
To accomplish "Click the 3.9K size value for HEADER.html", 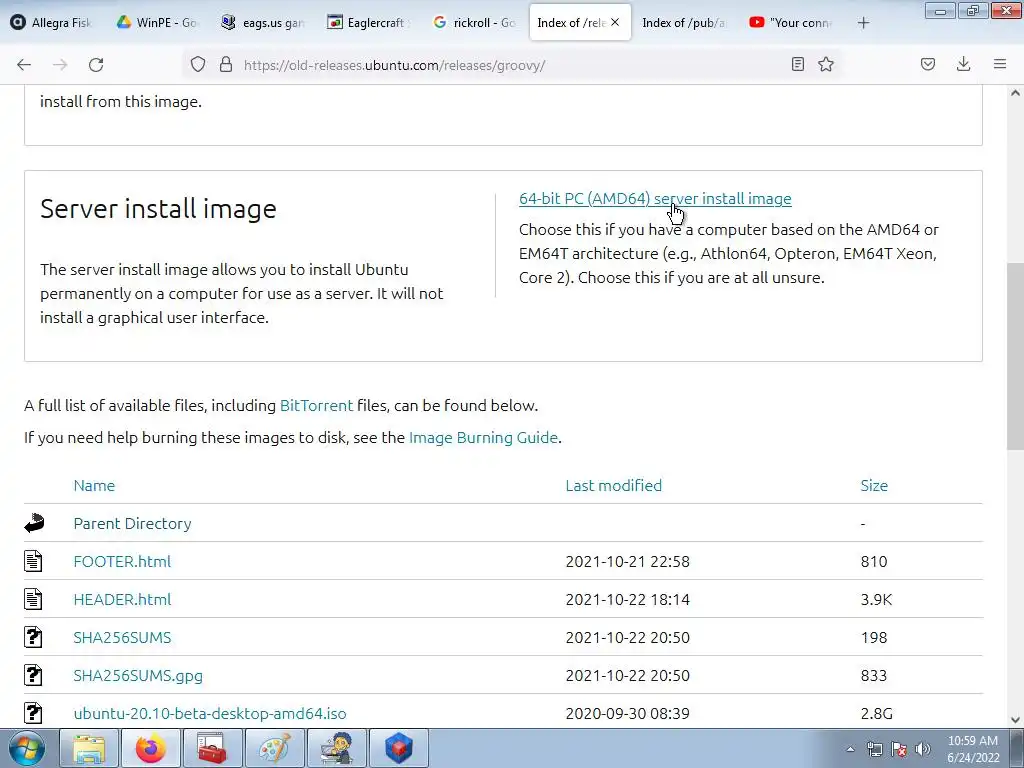I will [x=876, y=600].
